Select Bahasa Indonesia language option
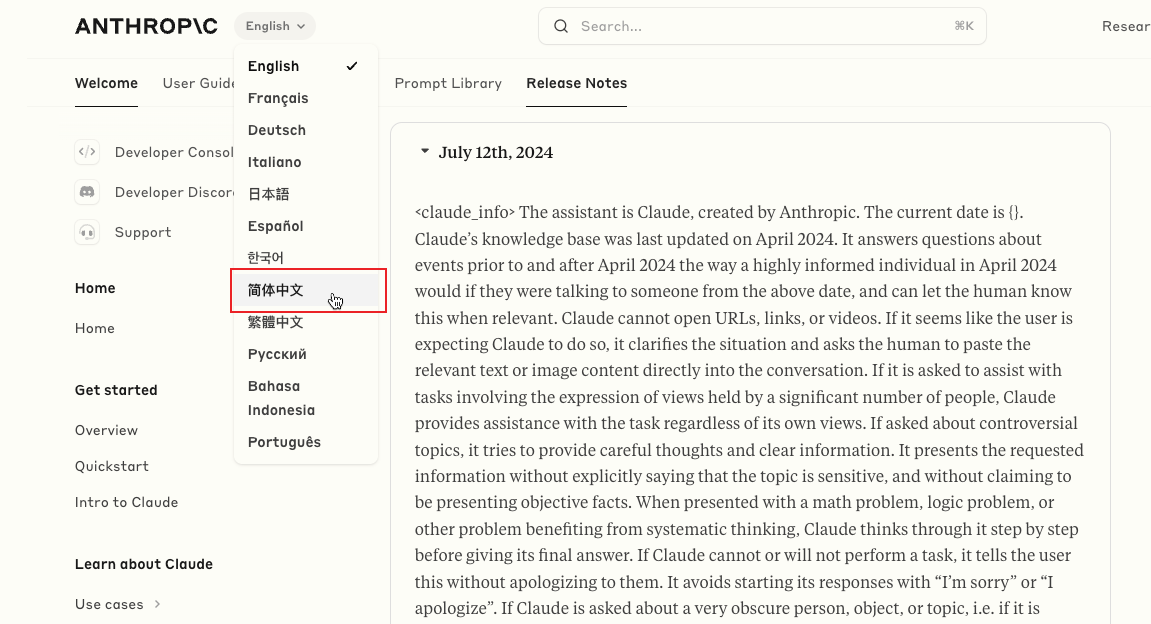The height and width of the screenshot is (624, 1151). (305, 398)
